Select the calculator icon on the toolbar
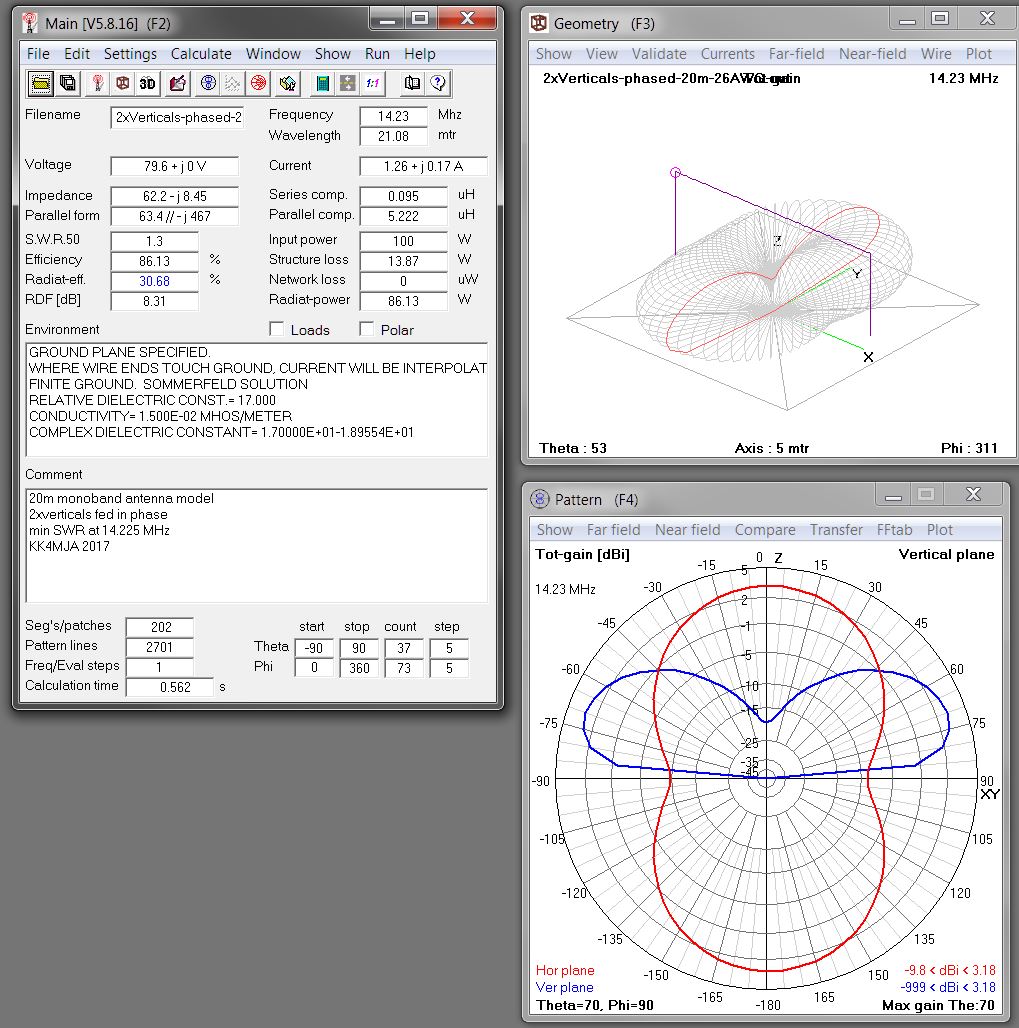This screenshot has height=1028, width=1019. click(323, 84)
